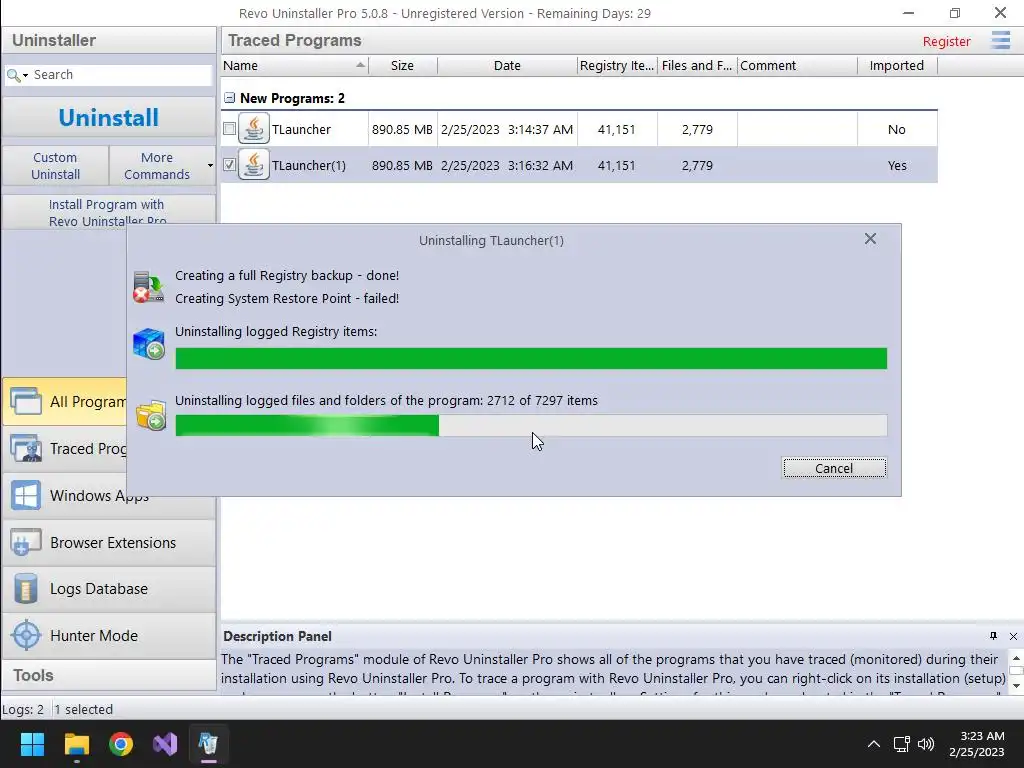Switch to the All Programs tab

pyautogui.click(x=65, y=401)
